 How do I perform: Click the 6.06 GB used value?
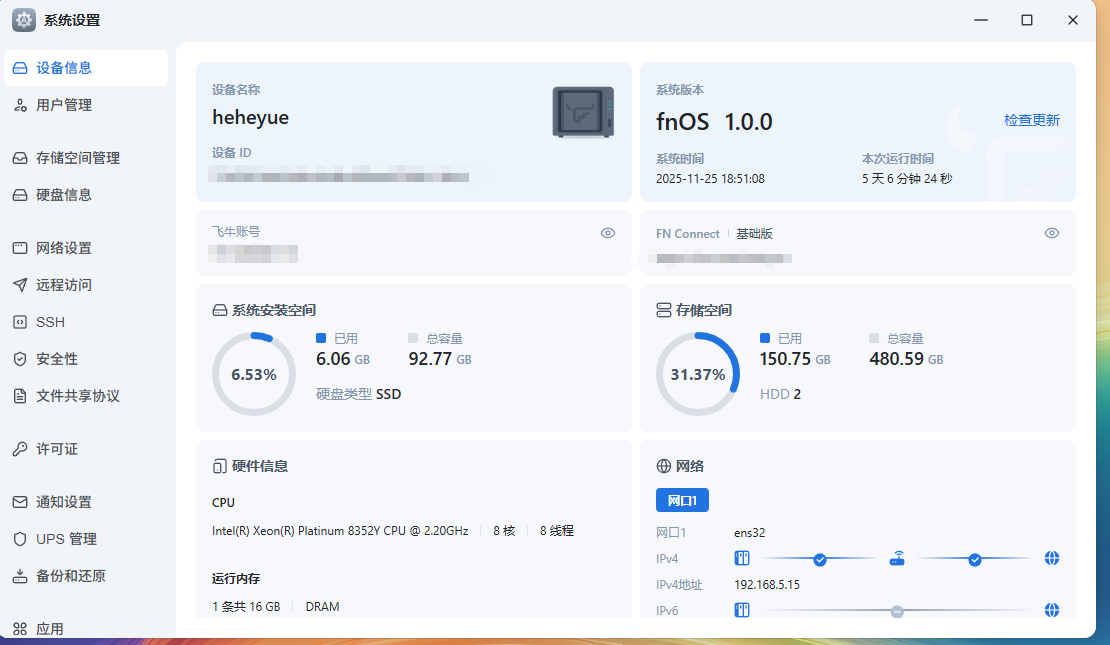(x=343, y=359)
